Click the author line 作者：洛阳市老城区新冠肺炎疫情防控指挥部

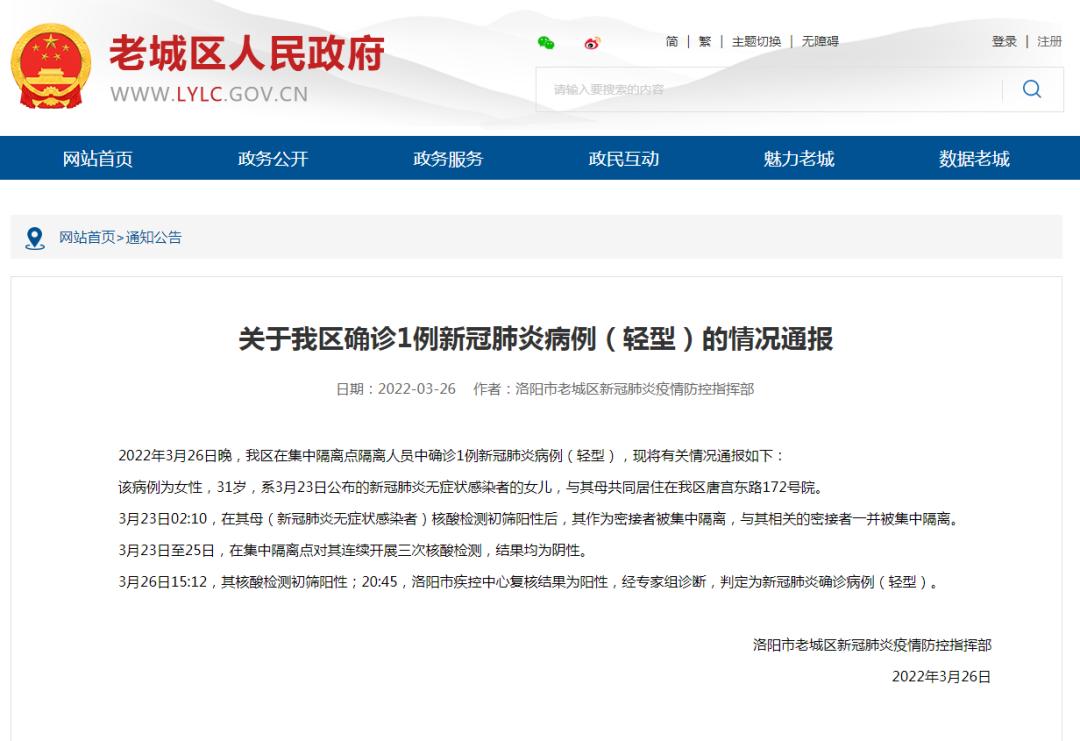[614, 389]
